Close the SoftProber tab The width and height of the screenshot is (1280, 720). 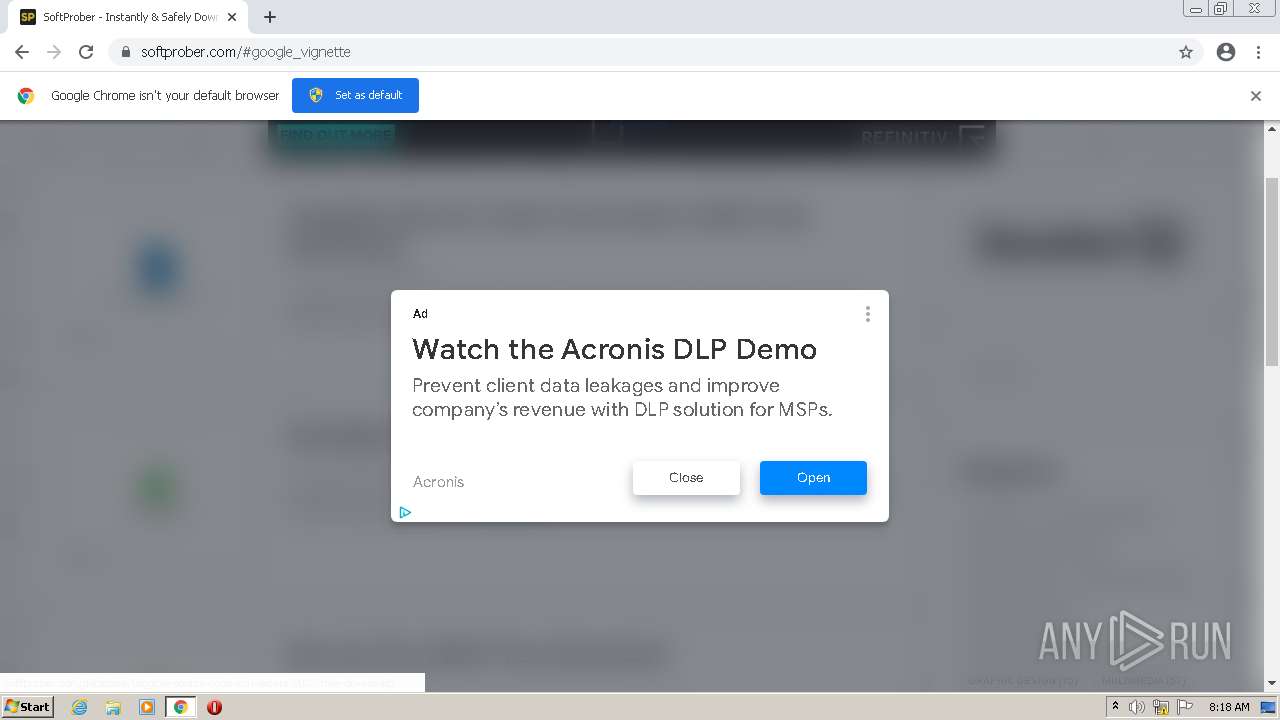(x=232, y=17)
